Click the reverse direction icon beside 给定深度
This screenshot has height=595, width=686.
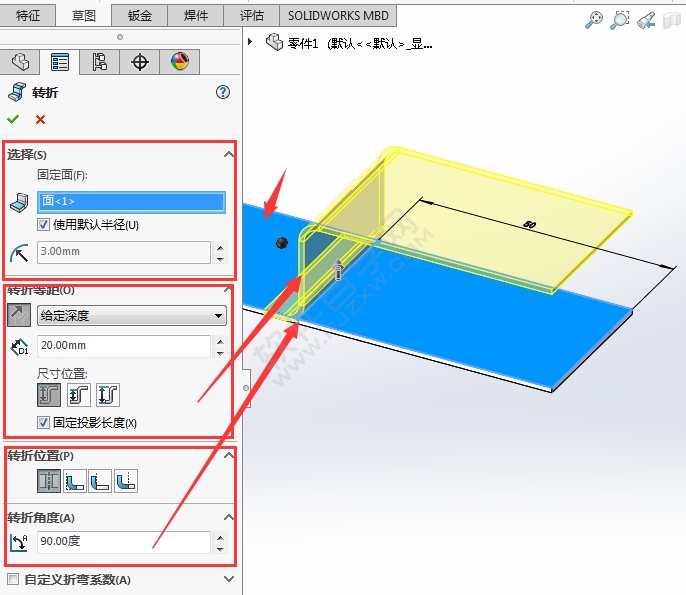point(19,316)
